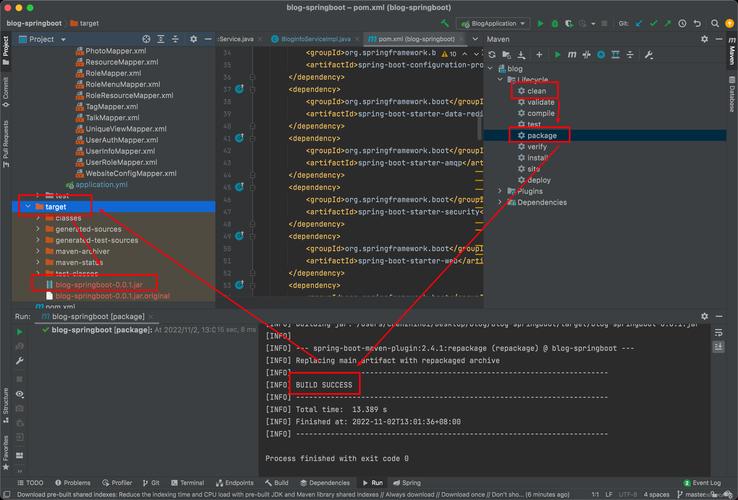Select Opened File target icon in Project

(146, 39)
